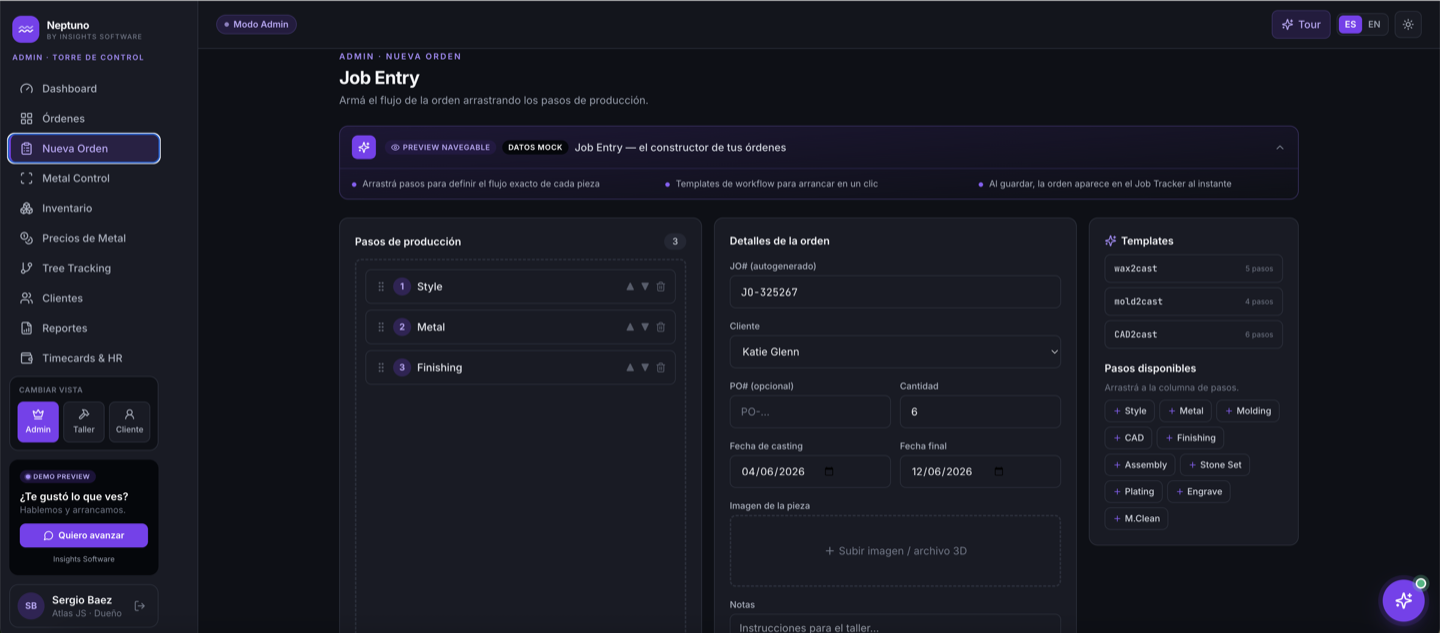Switch view to Taller

(x=84, y=422)
